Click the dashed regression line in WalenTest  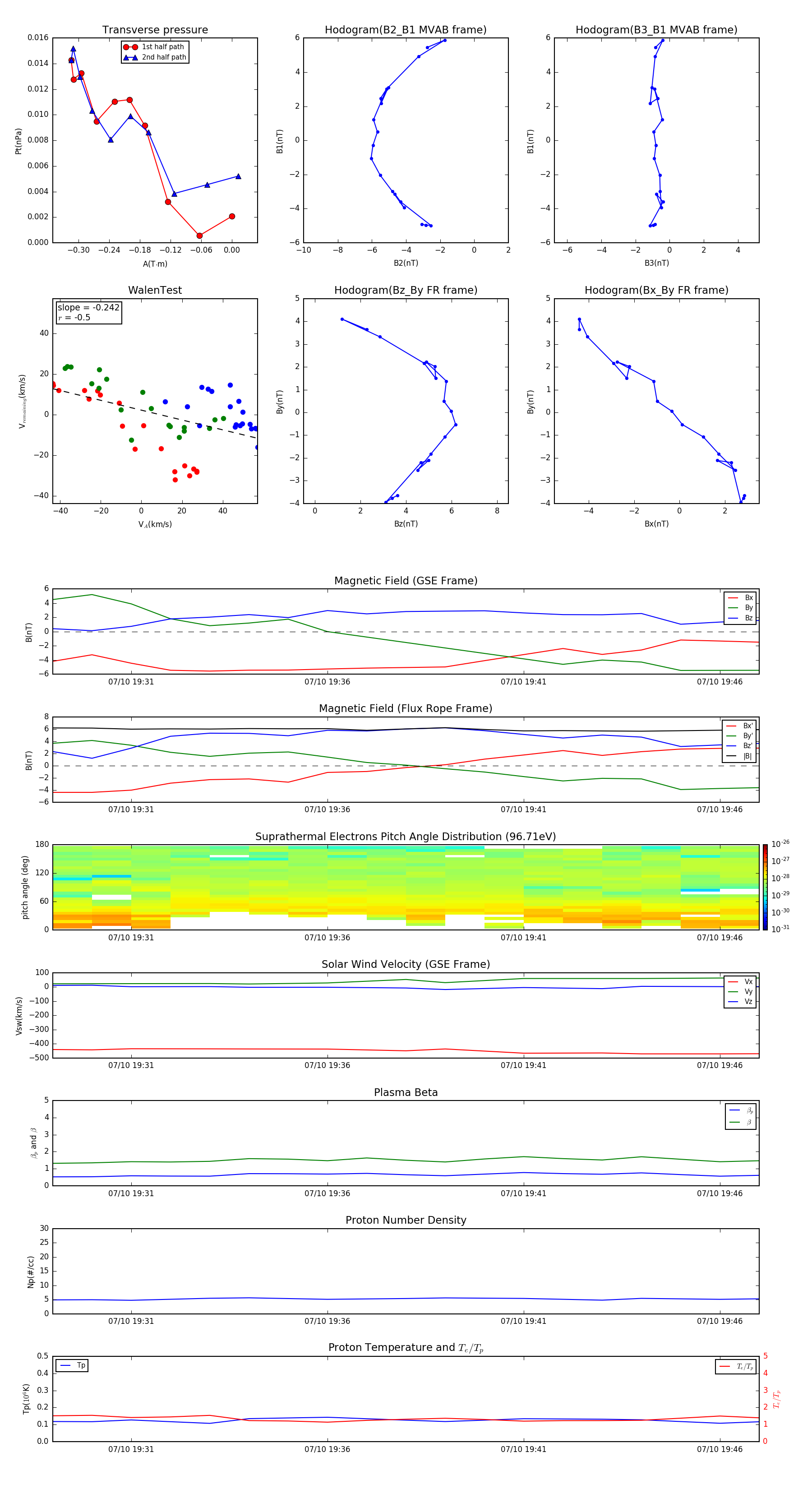coord(155,413)
